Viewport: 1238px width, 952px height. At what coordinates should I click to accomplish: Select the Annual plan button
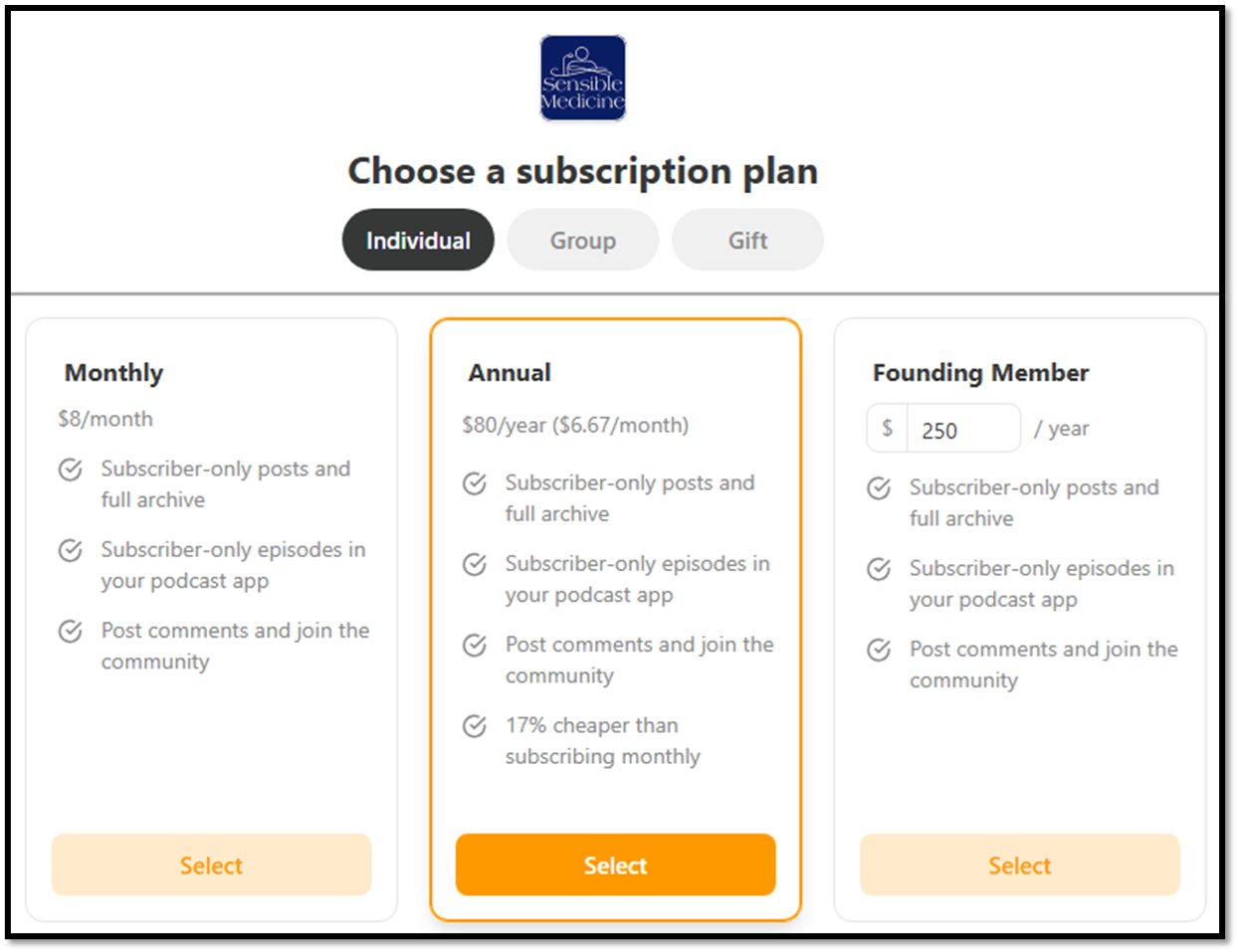pos(615,865)
